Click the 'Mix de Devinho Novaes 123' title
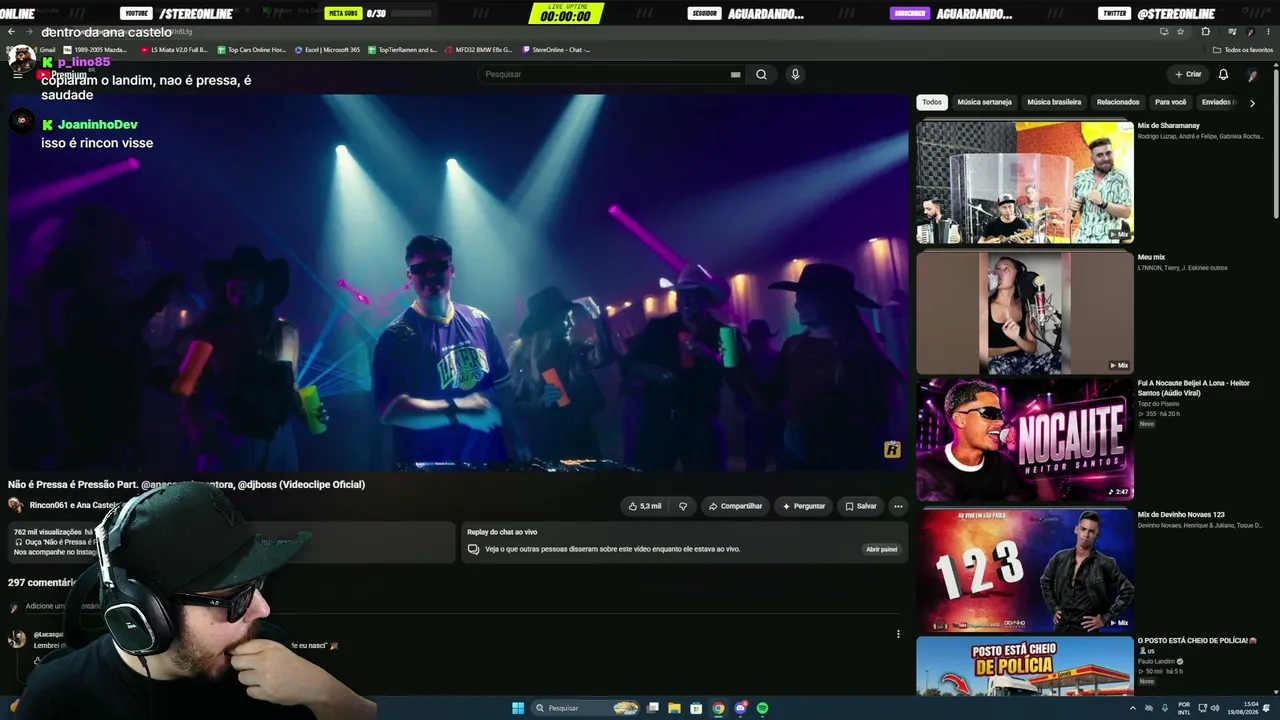The height and width of the screenshot is (720, 1280). tap(1181, 514)
